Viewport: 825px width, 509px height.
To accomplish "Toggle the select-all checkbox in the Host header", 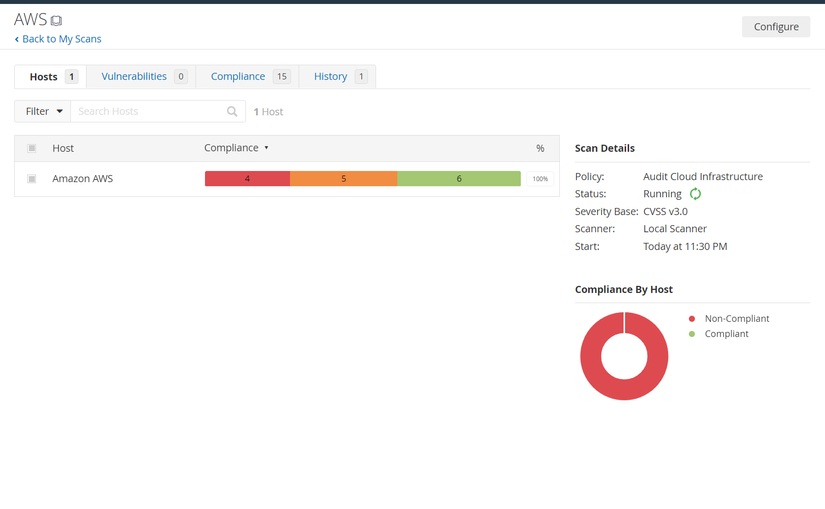I will point(32,148).
